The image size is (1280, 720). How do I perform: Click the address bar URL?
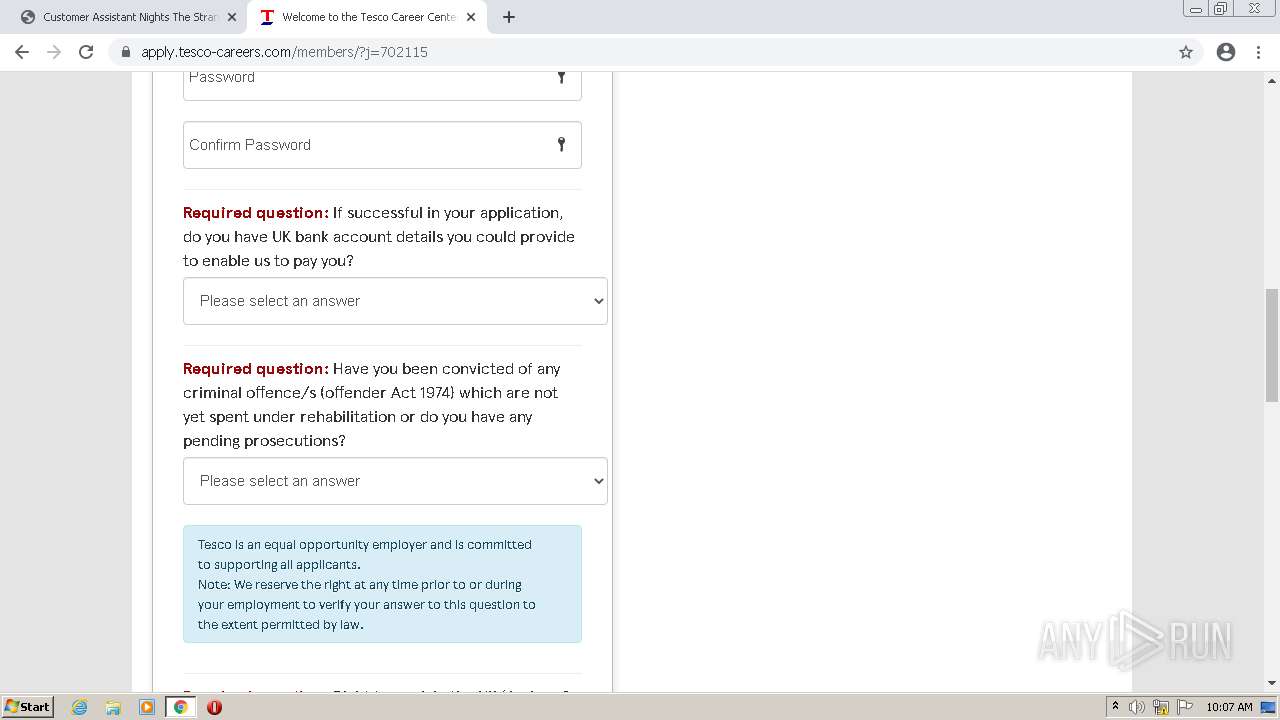pyautogui.click(x=284, y=52)
